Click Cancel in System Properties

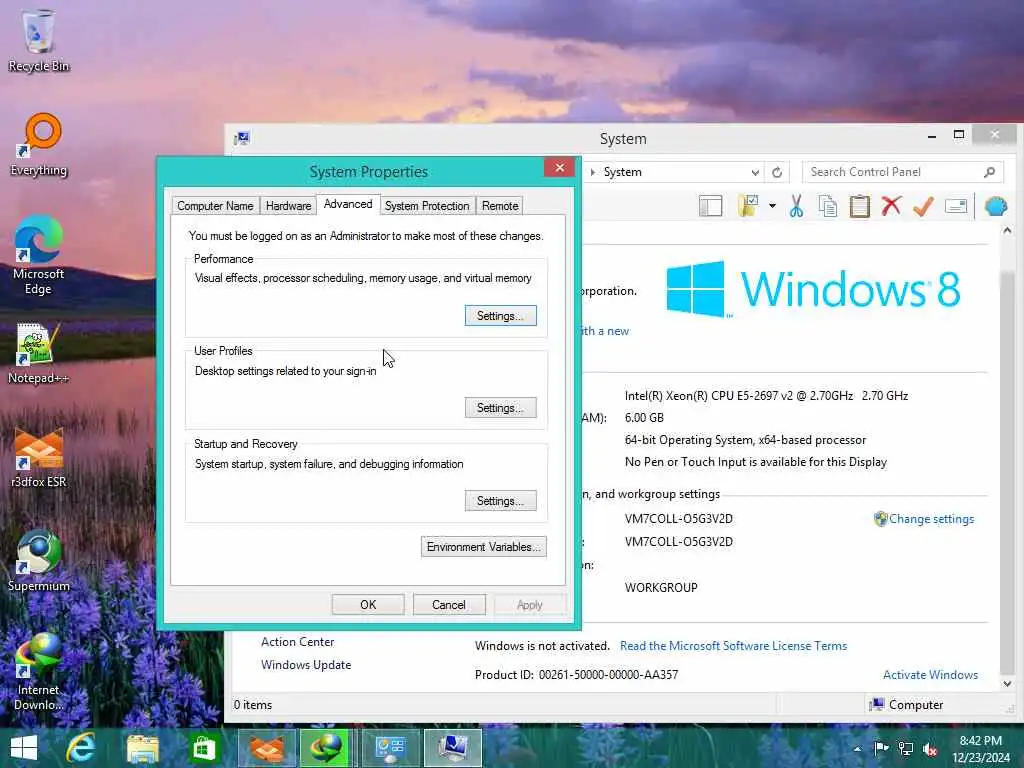449,605
